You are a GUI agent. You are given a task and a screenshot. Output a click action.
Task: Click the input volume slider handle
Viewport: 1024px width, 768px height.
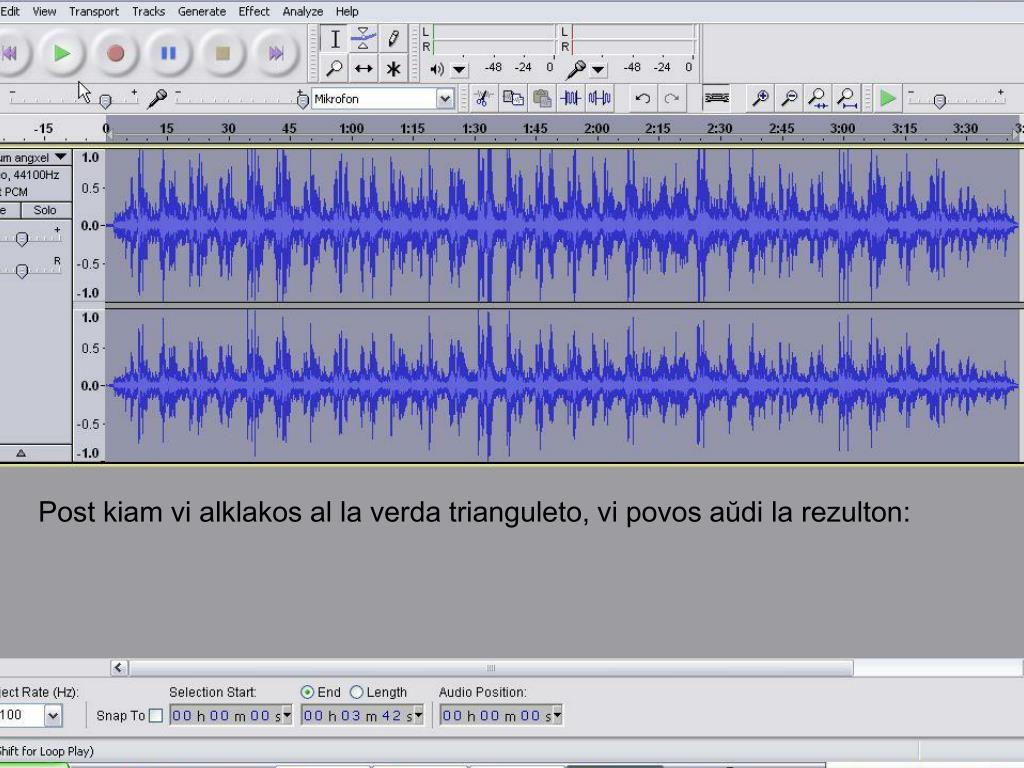pyautogui.click(x=302, y=101)
